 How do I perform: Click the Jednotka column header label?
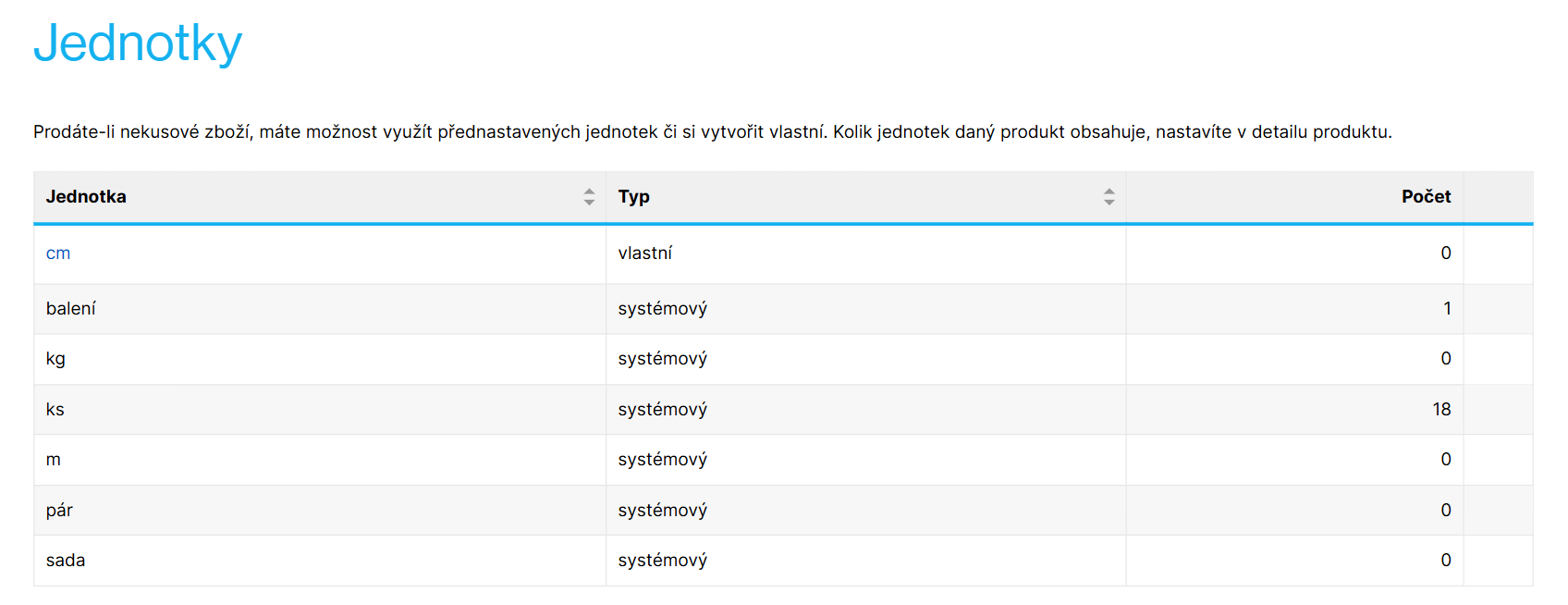pyautogui.click(x=86, y=196)
